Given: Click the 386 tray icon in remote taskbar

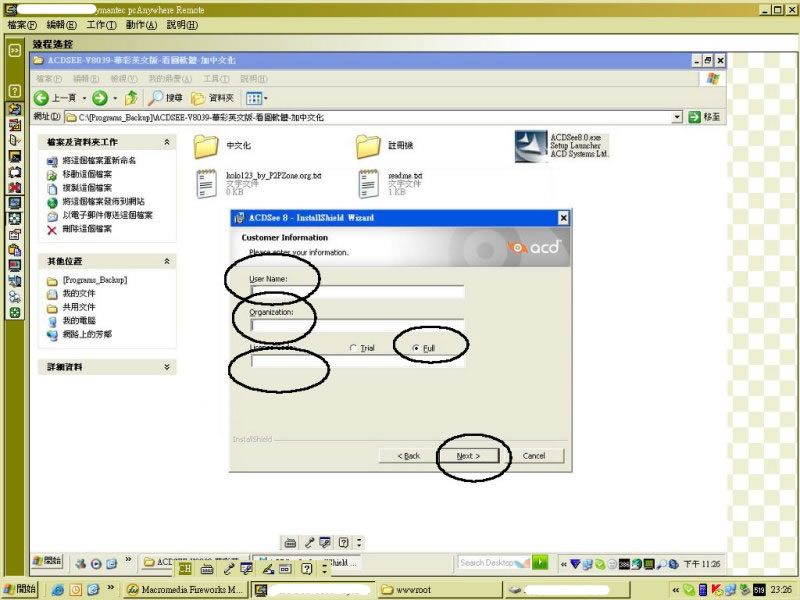Looking at the screenshot, I should click(x=624, y=564).
